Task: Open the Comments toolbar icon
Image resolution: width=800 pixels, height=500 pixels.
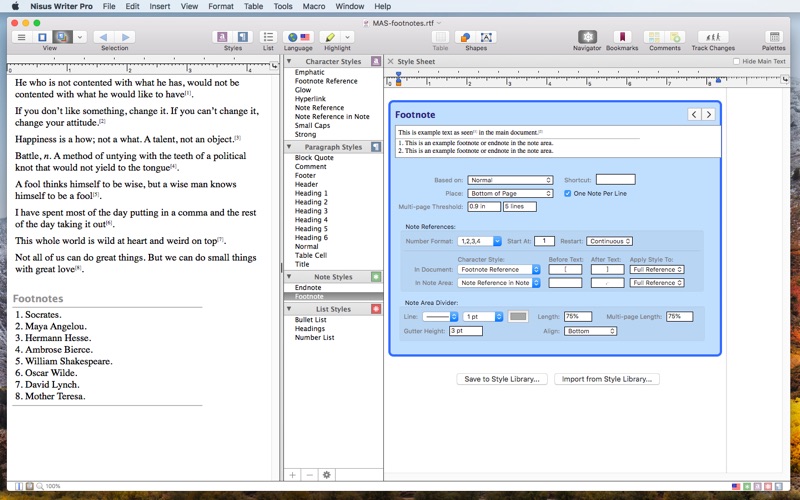Action: 664,38
